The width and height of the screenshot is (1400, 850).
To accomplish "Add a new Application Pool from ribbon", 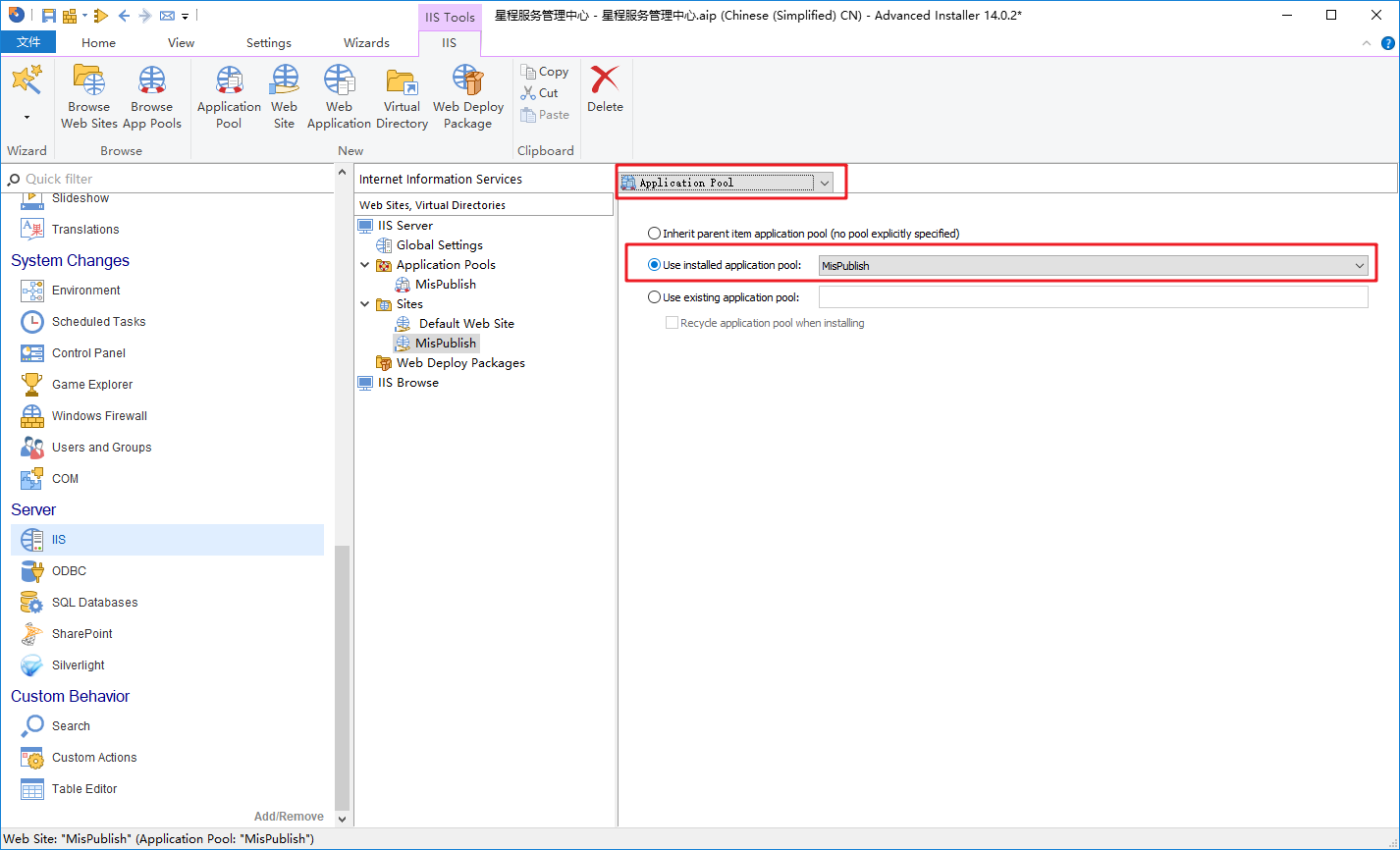I will tap(229, 97).
